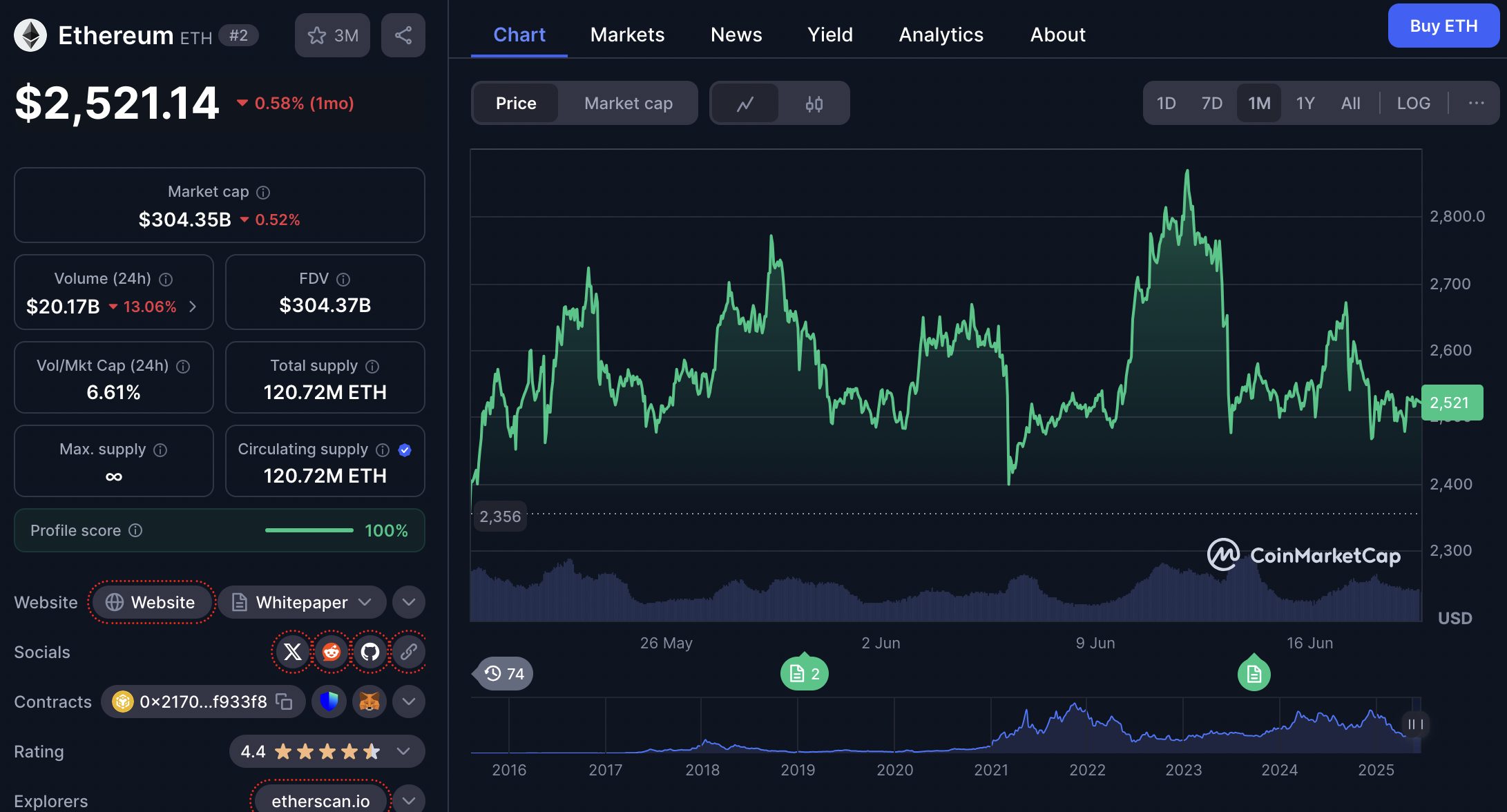The height and width of the screenshot is (812, 1507).
Task: Click the 0x2170...f933f8 contract address
Action: click(203, 702)
